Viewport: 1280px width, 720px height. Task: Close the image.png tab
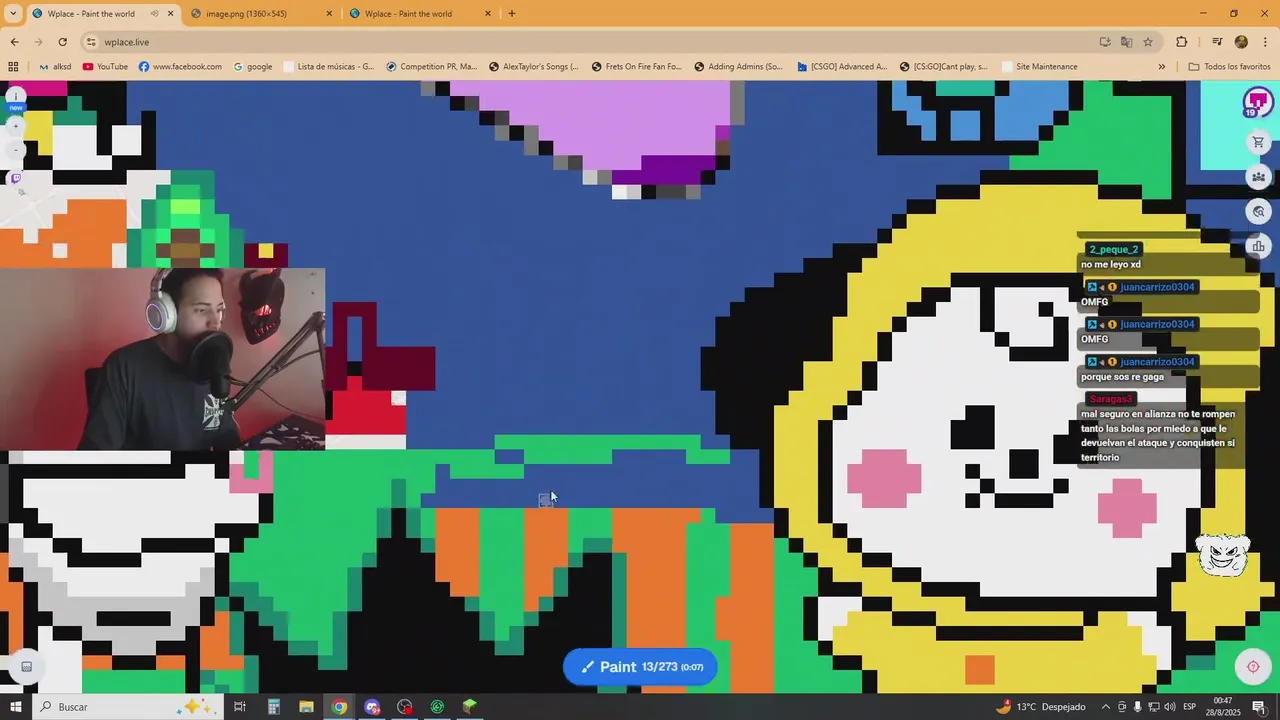pos(329,14)
